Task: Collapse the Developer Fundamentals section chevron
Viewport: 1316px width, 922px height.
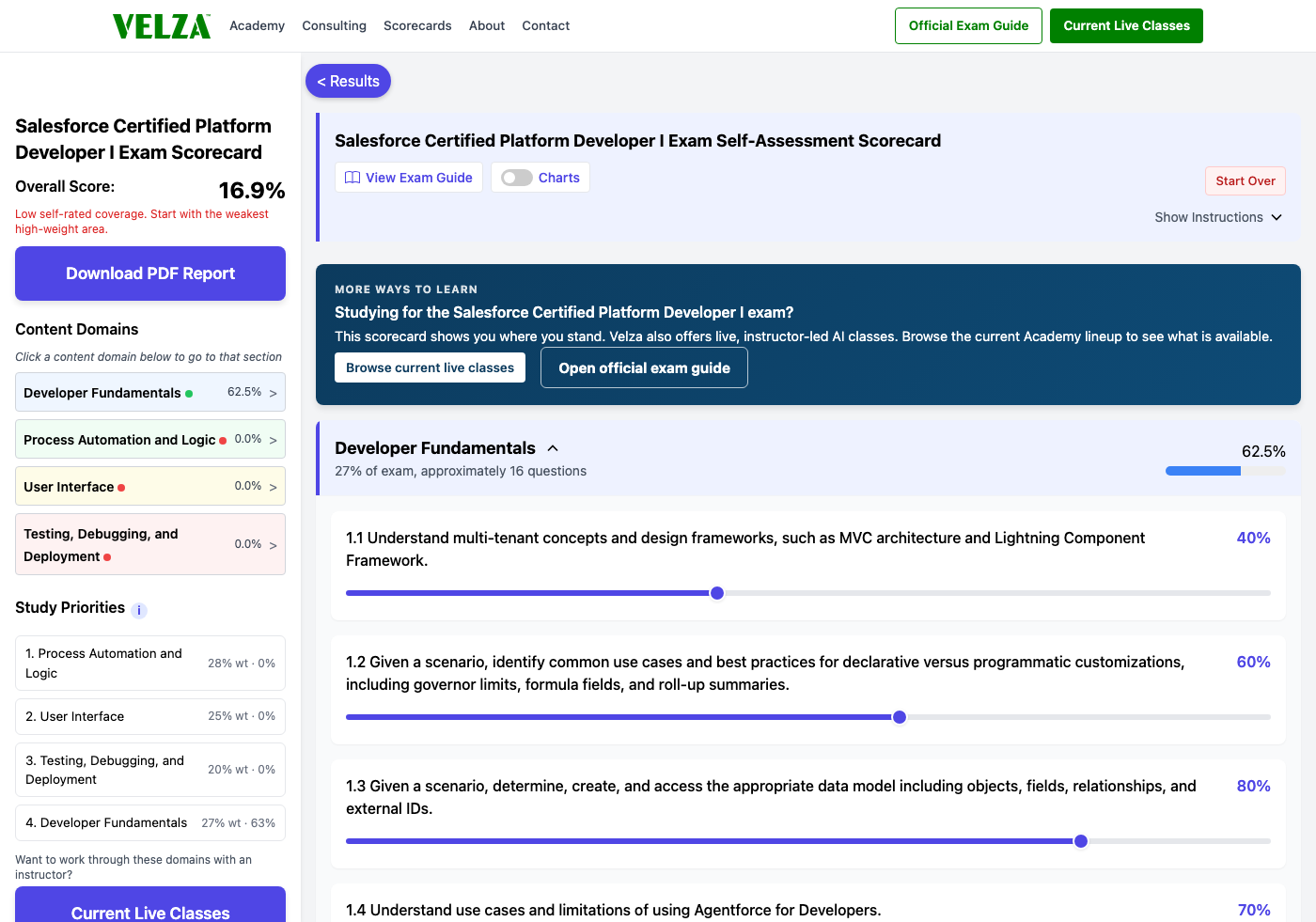Action: click(553, 448)
